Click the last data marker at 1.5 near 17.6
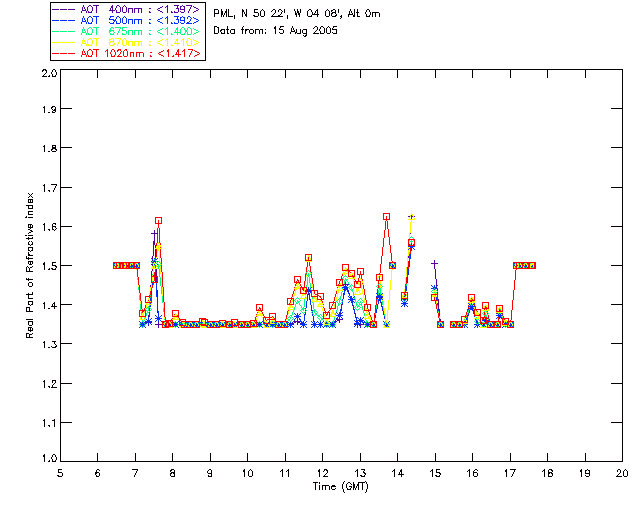This screenshot has height=512, width=640. coord(532,265)
